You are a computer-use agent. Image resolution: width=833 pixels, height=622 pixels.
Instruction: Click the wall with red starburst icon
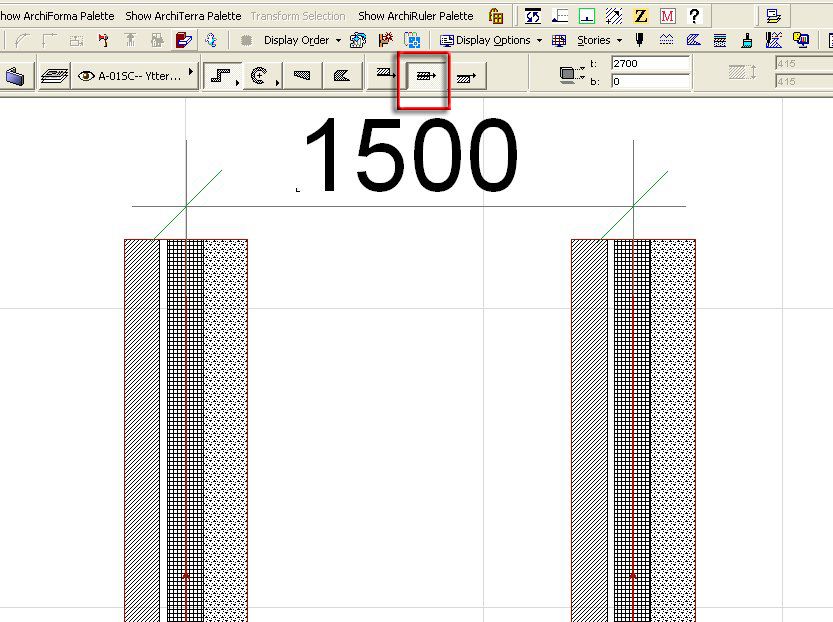pos(385,40)
